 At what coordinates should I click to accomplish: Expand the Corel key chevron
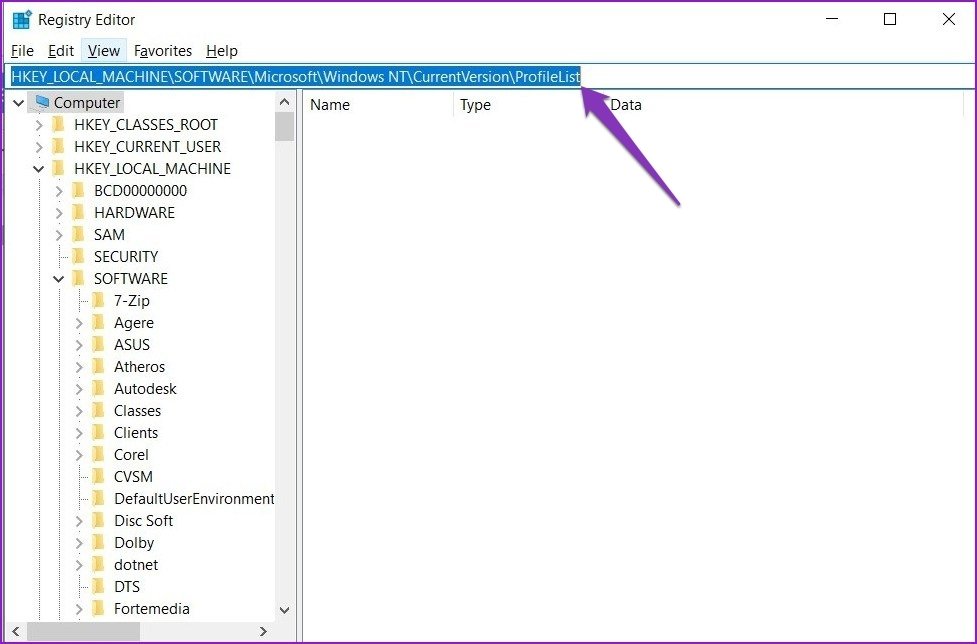pyautogui.click(x=79, y=455)
